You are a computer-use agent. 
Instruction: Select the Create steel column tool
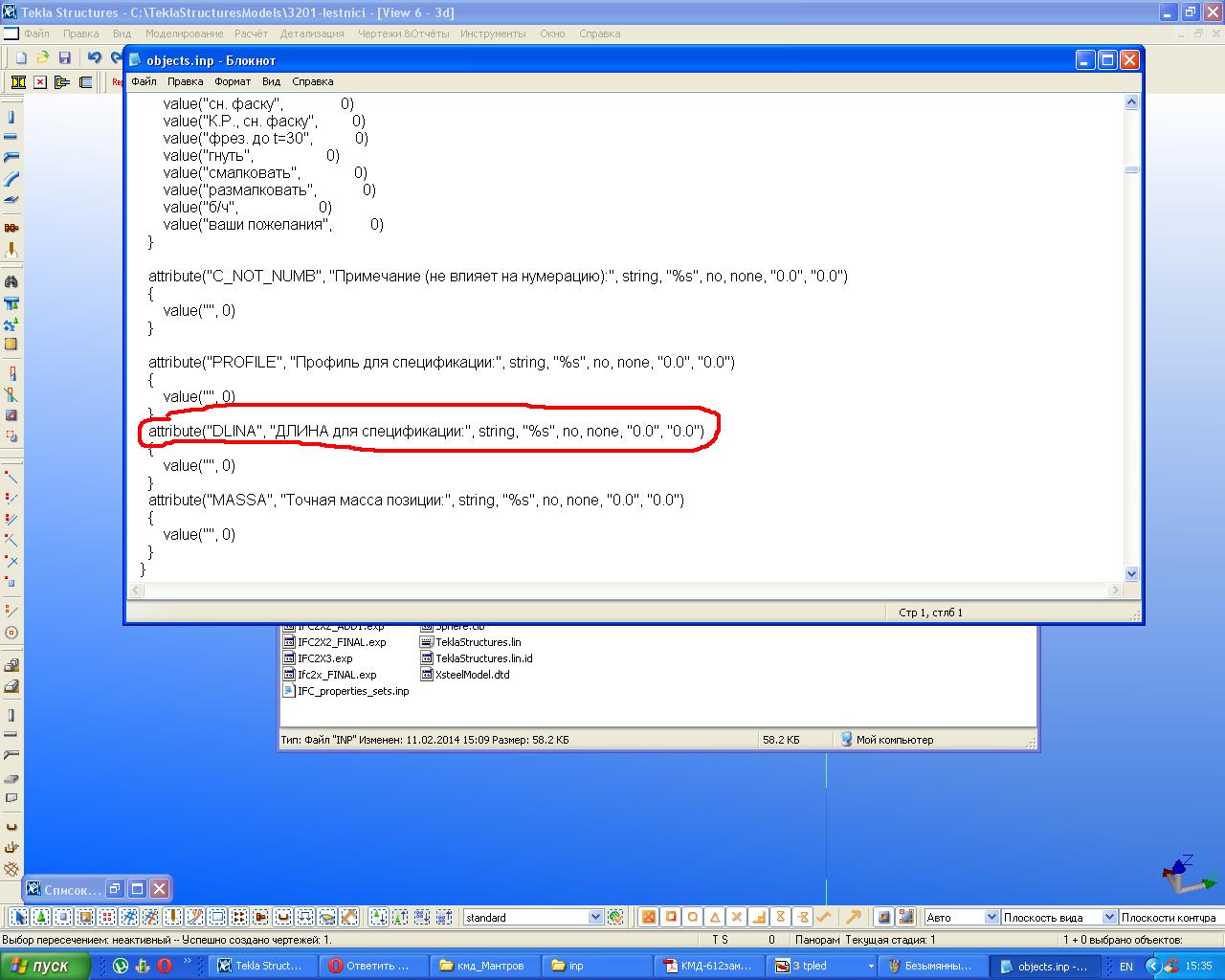(11, 117)
